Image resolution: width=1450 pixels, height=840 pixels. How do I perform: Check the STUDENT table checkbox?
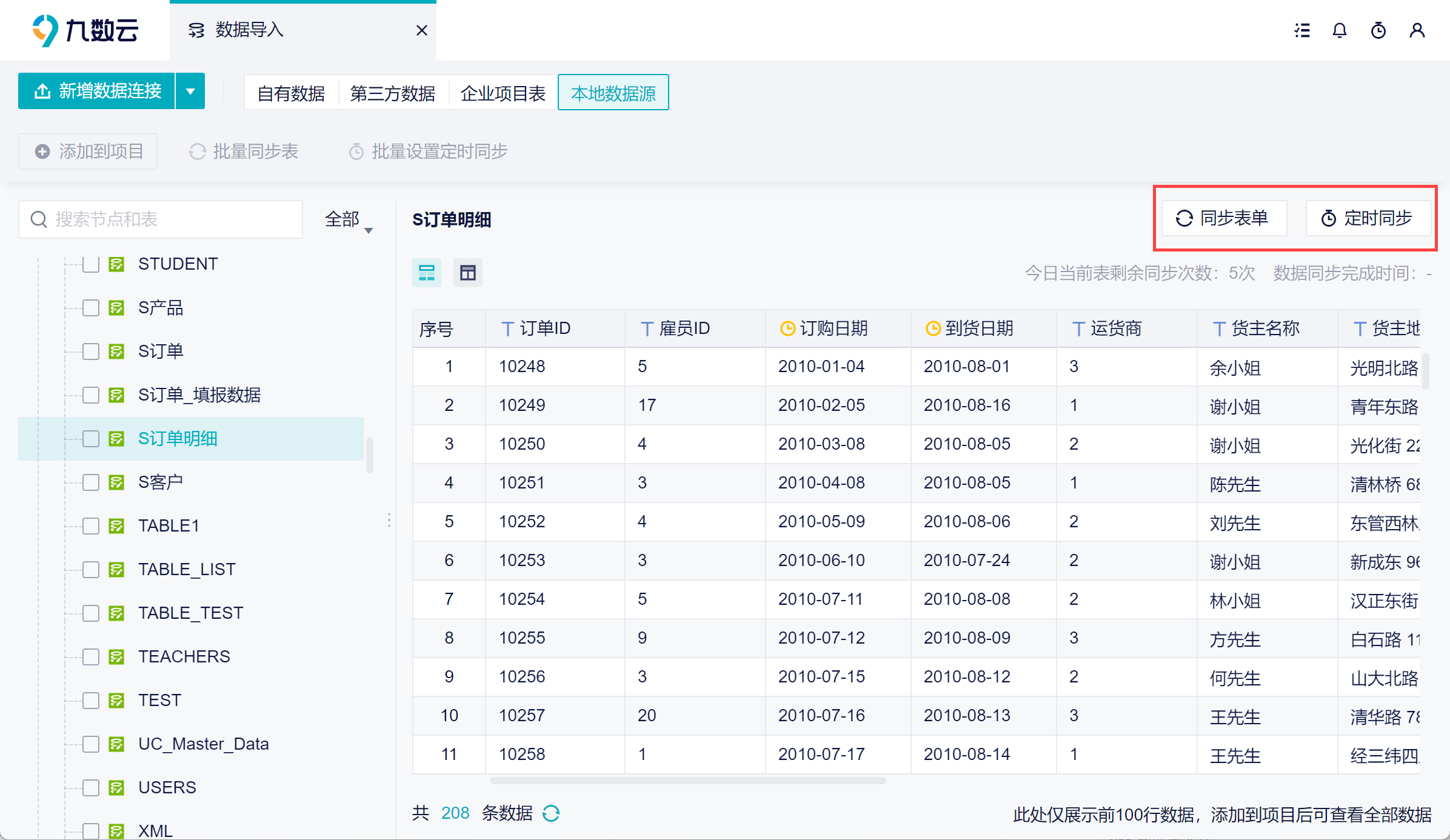(x=91, y=264)
